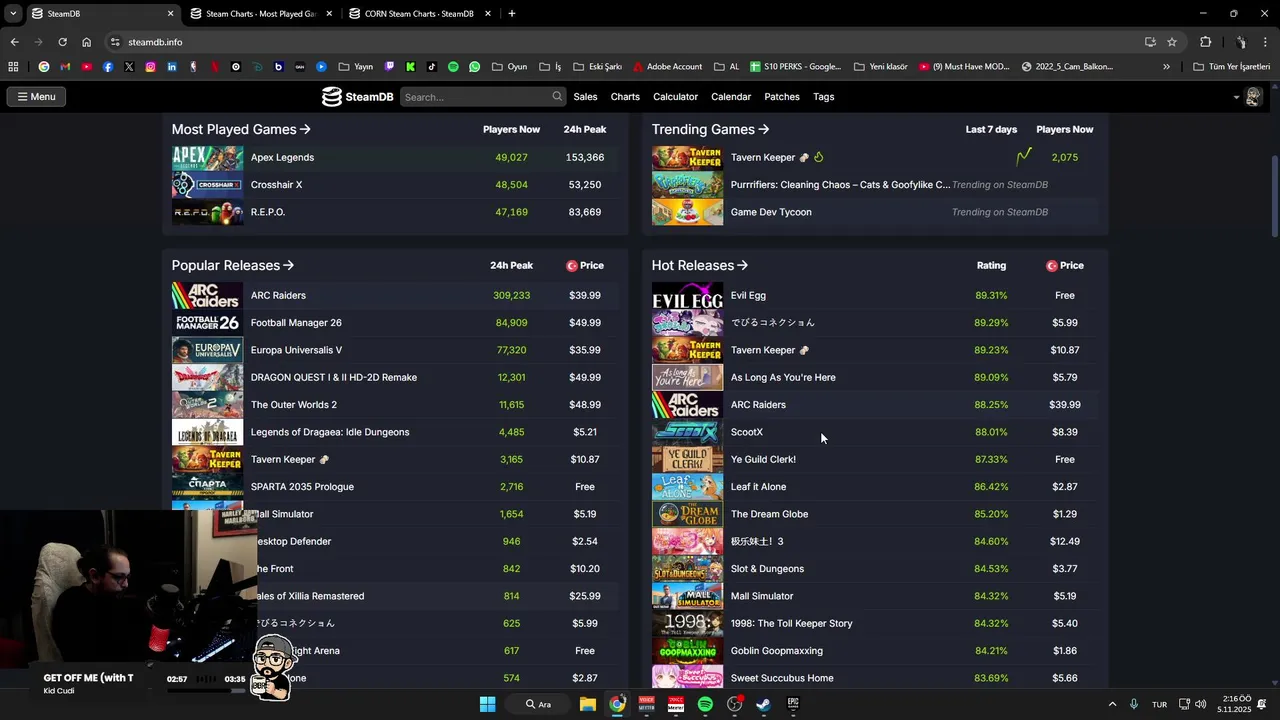Open the Kick bookmark icon
This screenshot has width=1280, height=720.
point(410,67)
